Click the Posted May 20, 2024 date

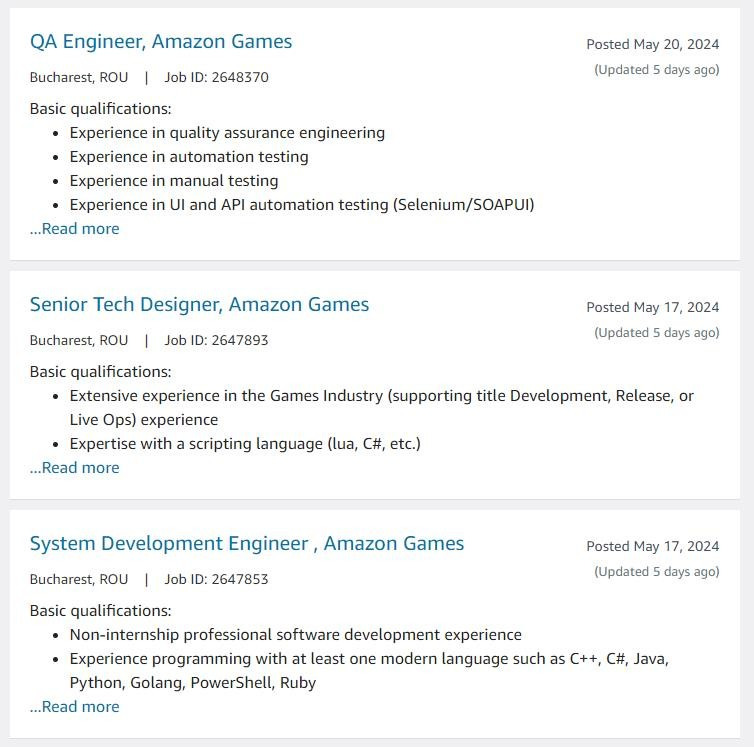[652, 45]
